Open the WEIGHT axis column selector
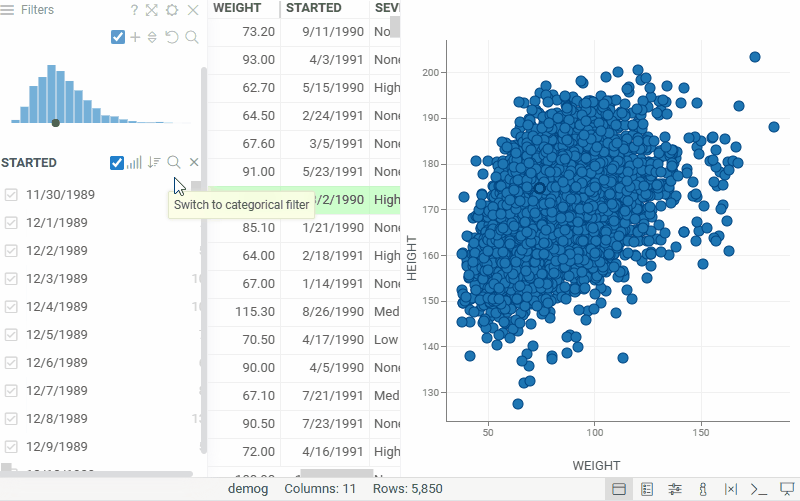The height and width of the screenshot is (501, 800). [595, 465]
